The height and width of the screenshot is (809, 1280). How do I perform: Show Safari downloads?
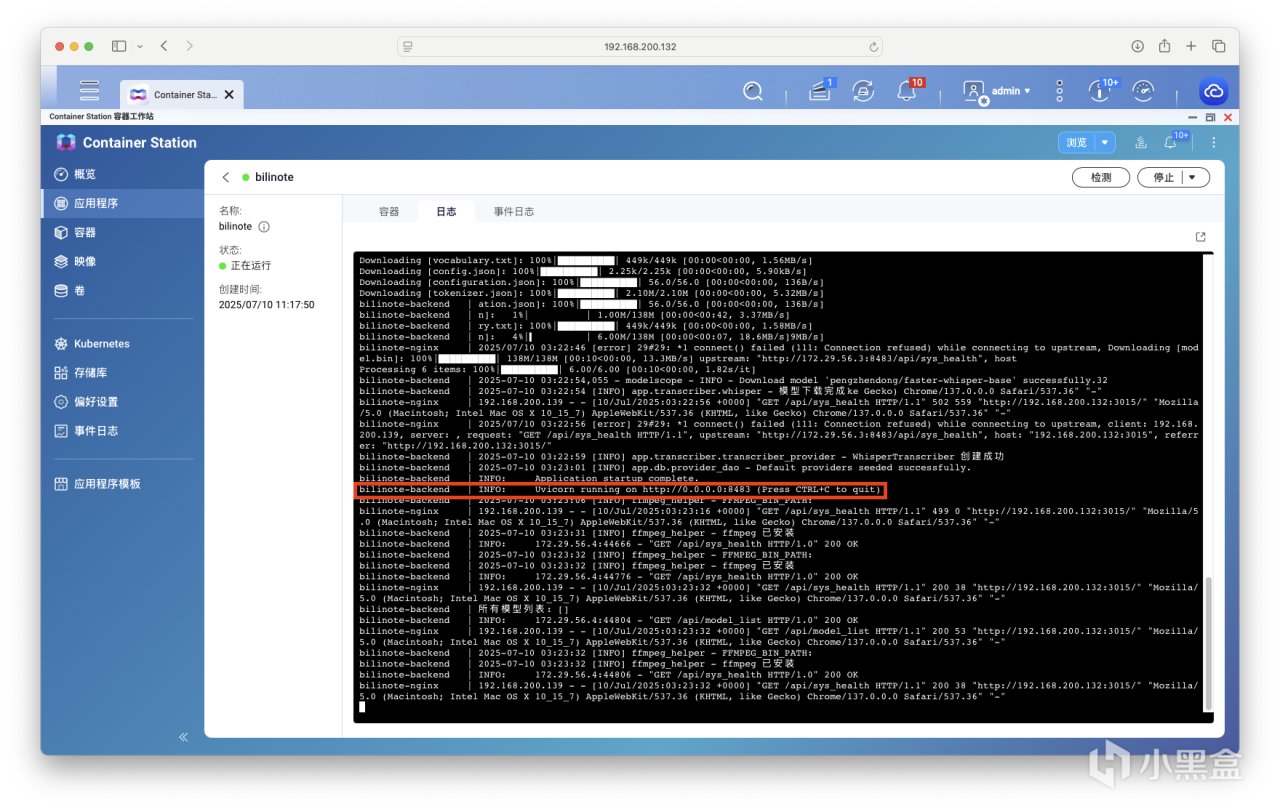pyautogui.click(x=1137, y=46)
